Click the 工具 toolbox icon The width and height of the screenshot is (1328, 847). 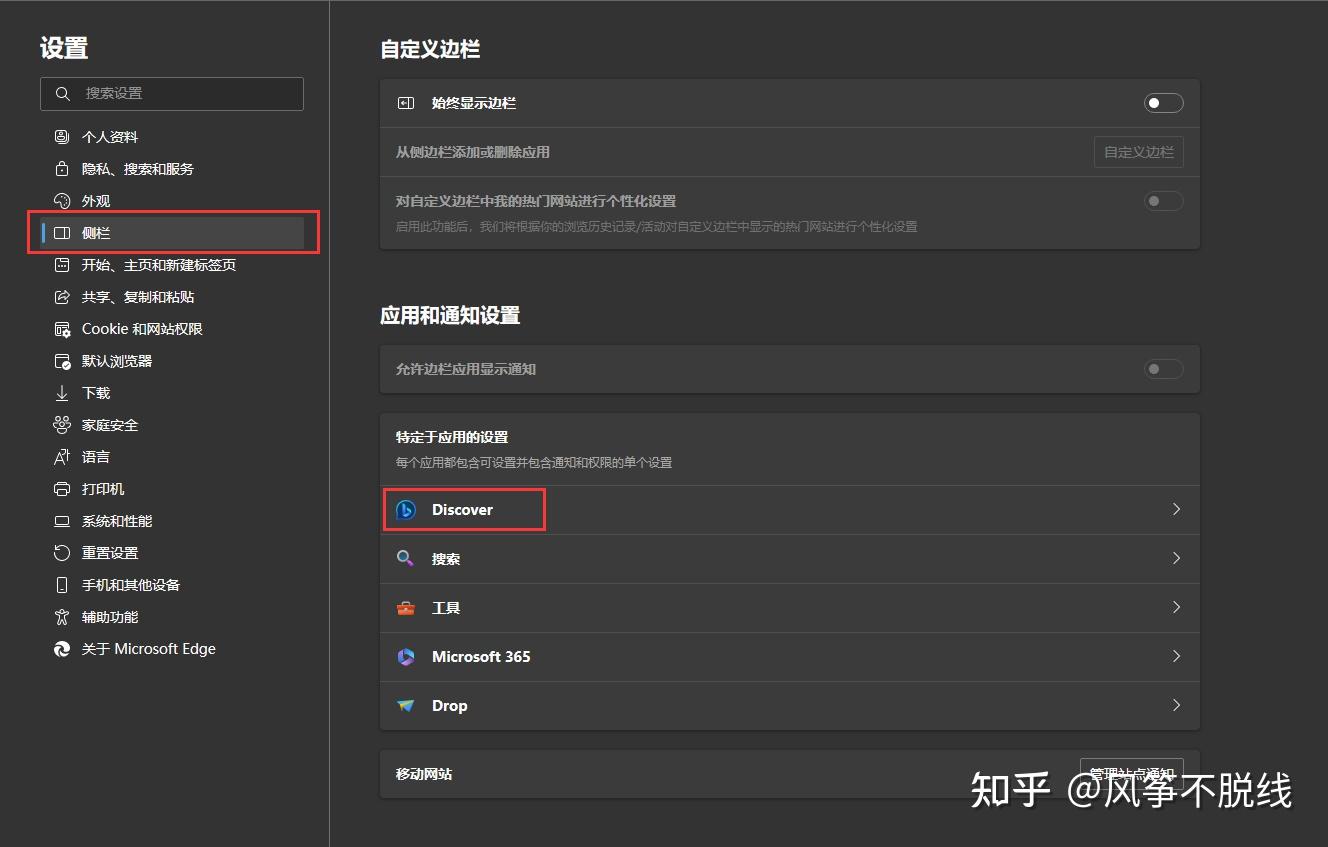click(x=405, y=607)
